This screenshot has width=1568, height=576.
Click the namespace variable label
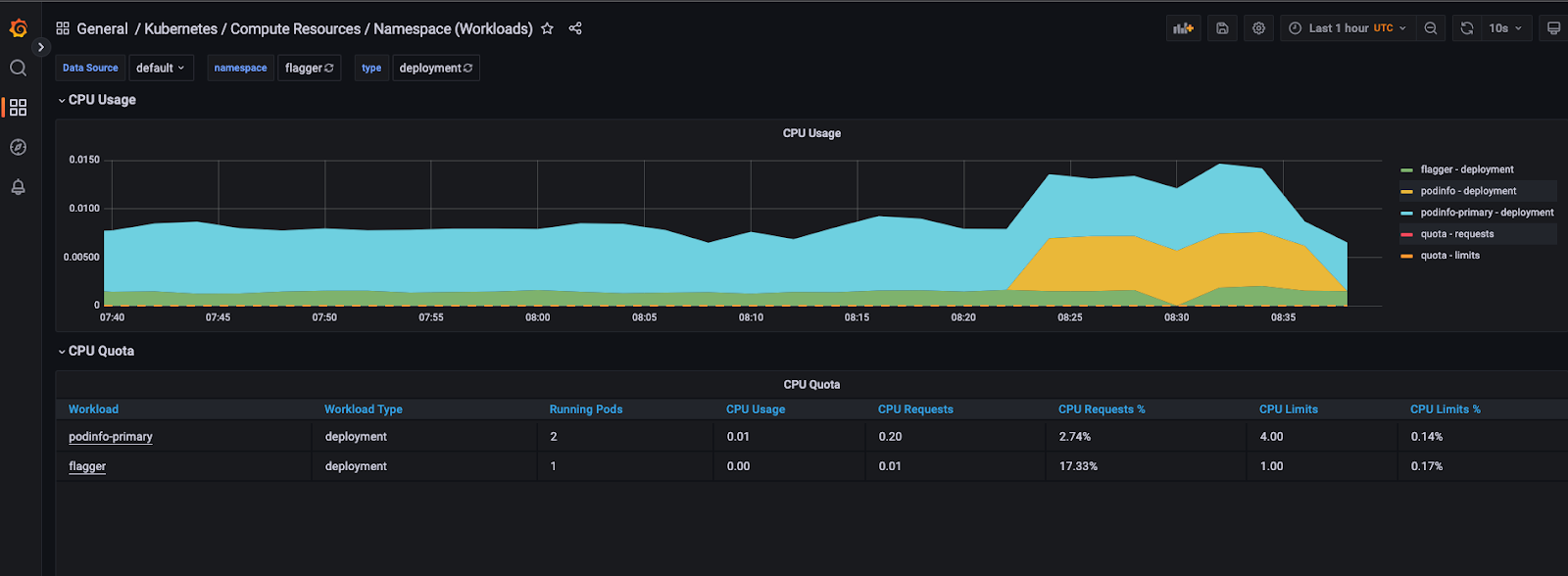tap(240, 68)
